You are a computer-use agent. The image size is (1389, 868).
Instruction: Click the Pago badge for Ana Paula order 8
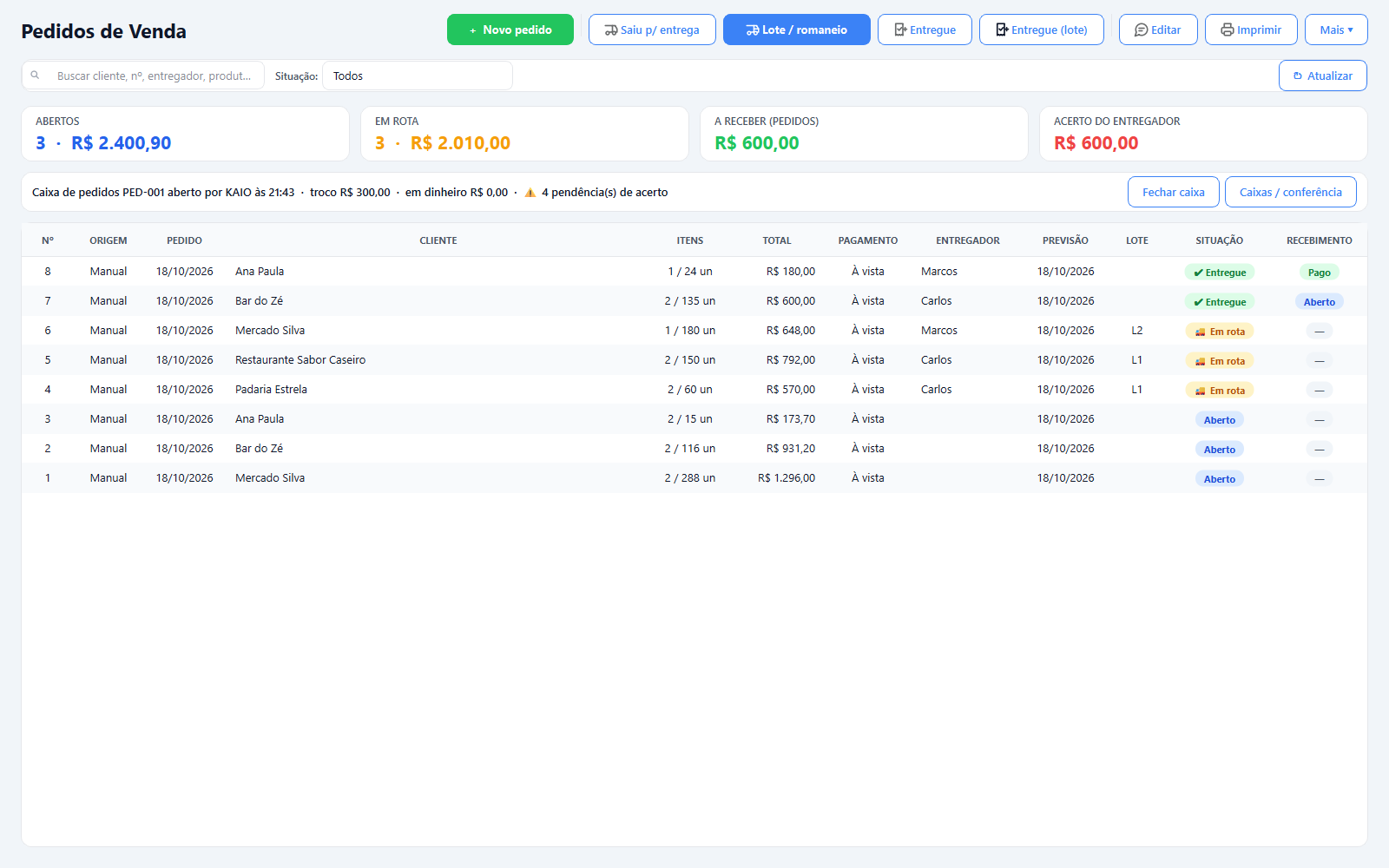[1320, 273]
